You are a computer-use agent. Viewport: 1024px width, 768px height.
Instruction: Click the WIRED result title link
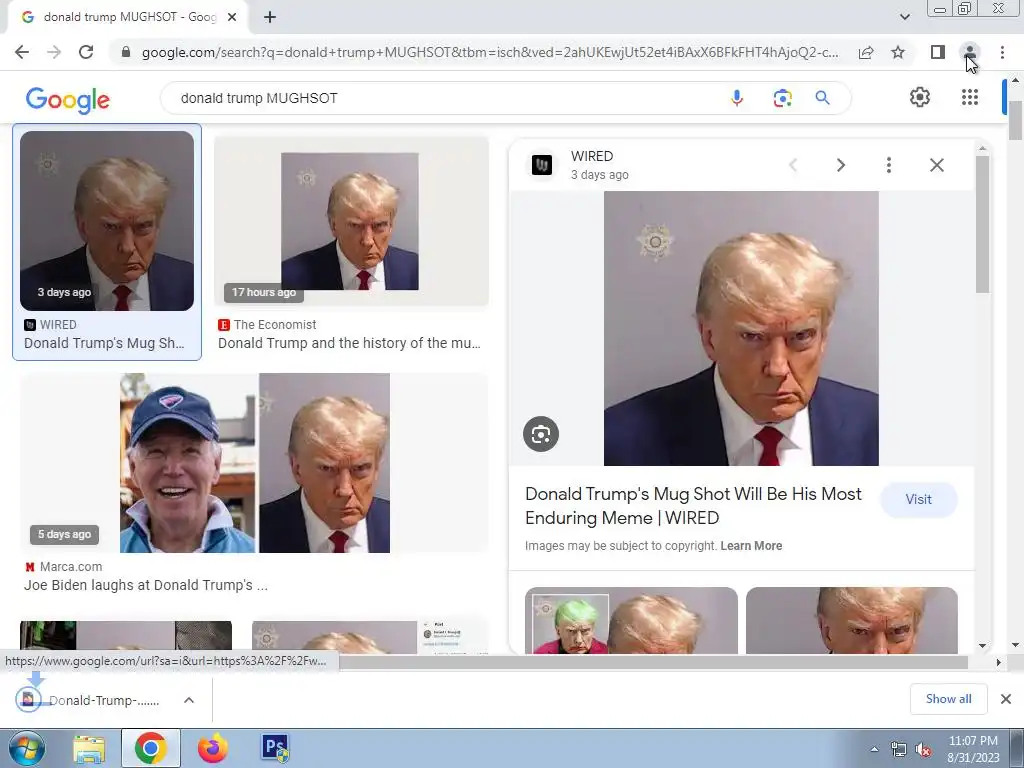[104, 343]
